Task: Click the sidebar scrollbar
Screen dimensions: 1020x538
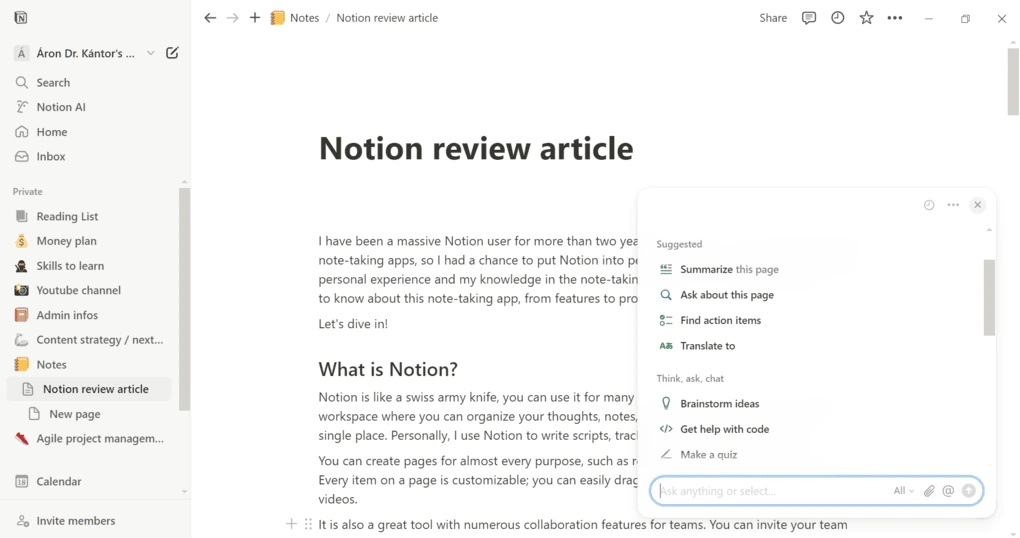Action: pos(185,299)
